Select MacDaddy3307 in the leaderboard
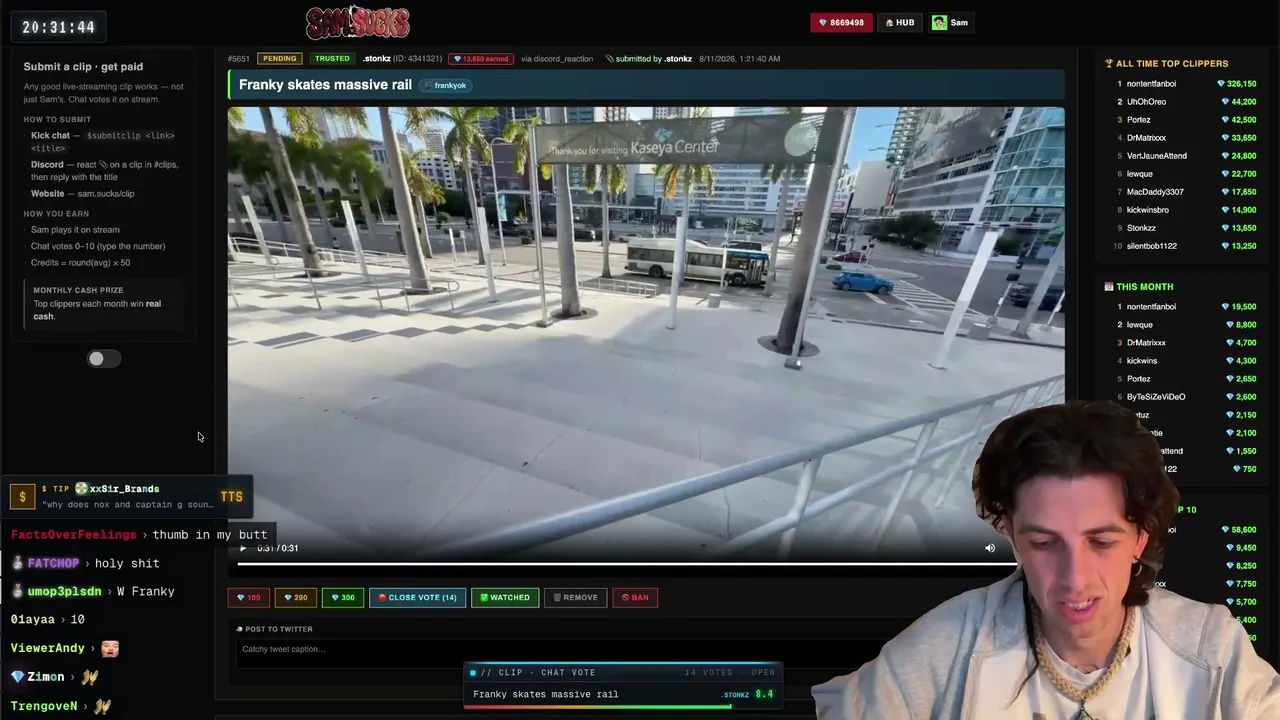 click(x=1155, y=192)
